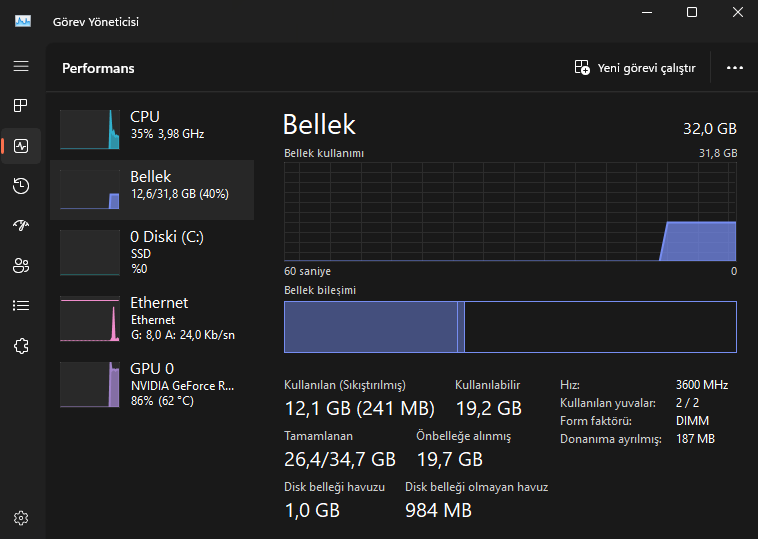Viewport: 758px width, 539px height.
Task: Select the GPU 0 NVIDIA item
Action: pos(152,384)
